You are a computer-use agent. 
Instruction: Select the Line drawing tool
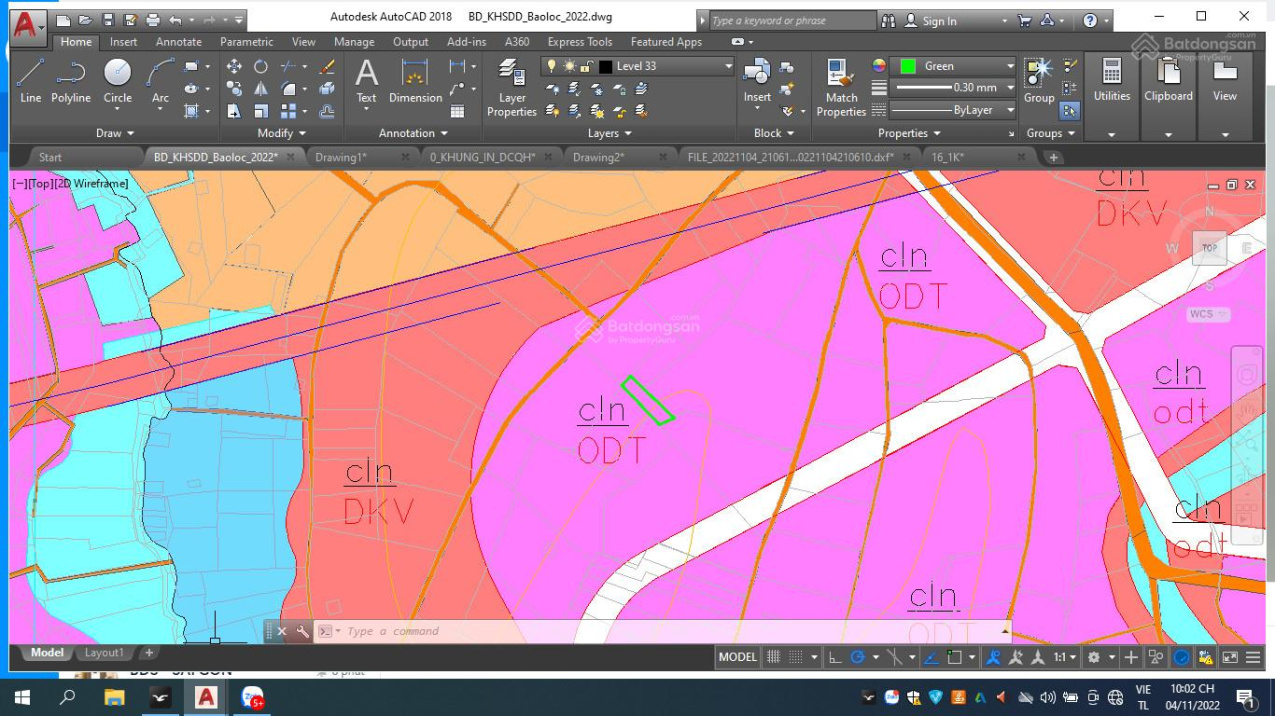(x=30, y=80)
